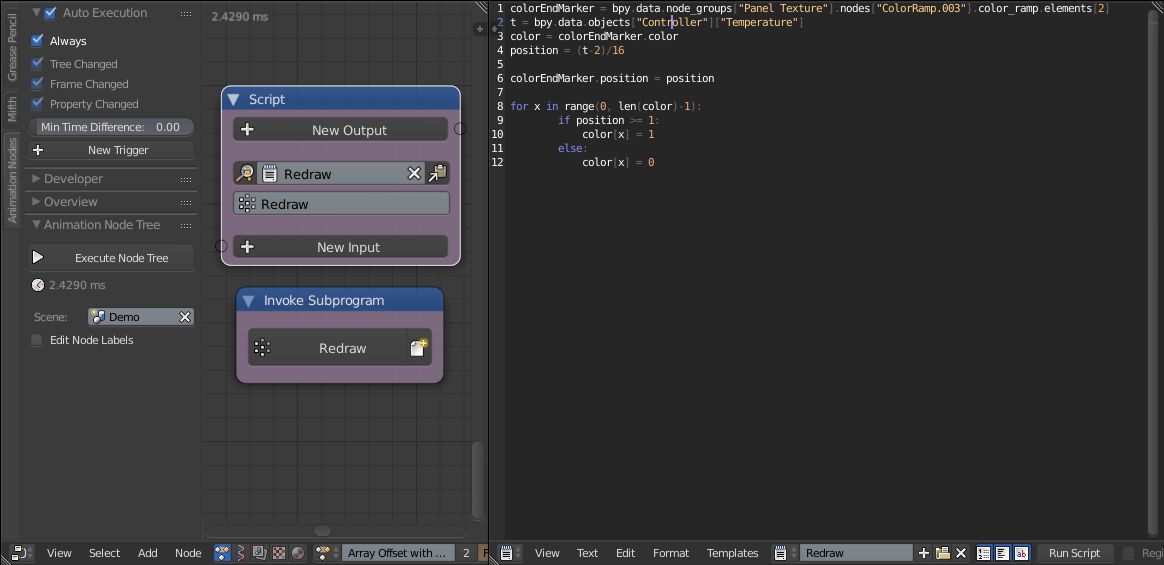The height and width of the screenshot is (565, 1164).
Task: Open node editor type selector icon
Action: [x=20, y=552]
